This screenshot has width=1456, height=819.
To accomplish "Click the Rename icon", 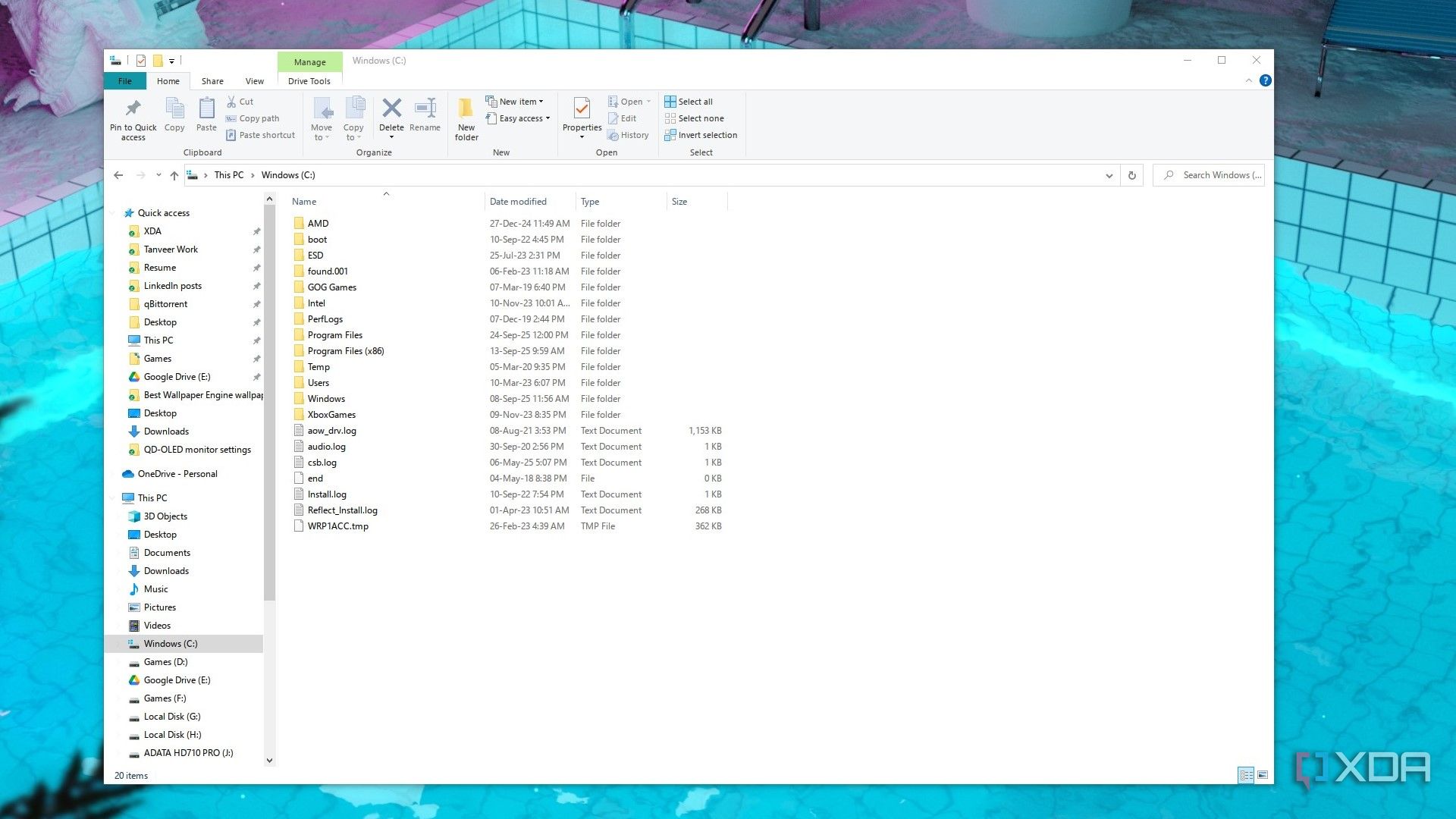I will (425, 108).
